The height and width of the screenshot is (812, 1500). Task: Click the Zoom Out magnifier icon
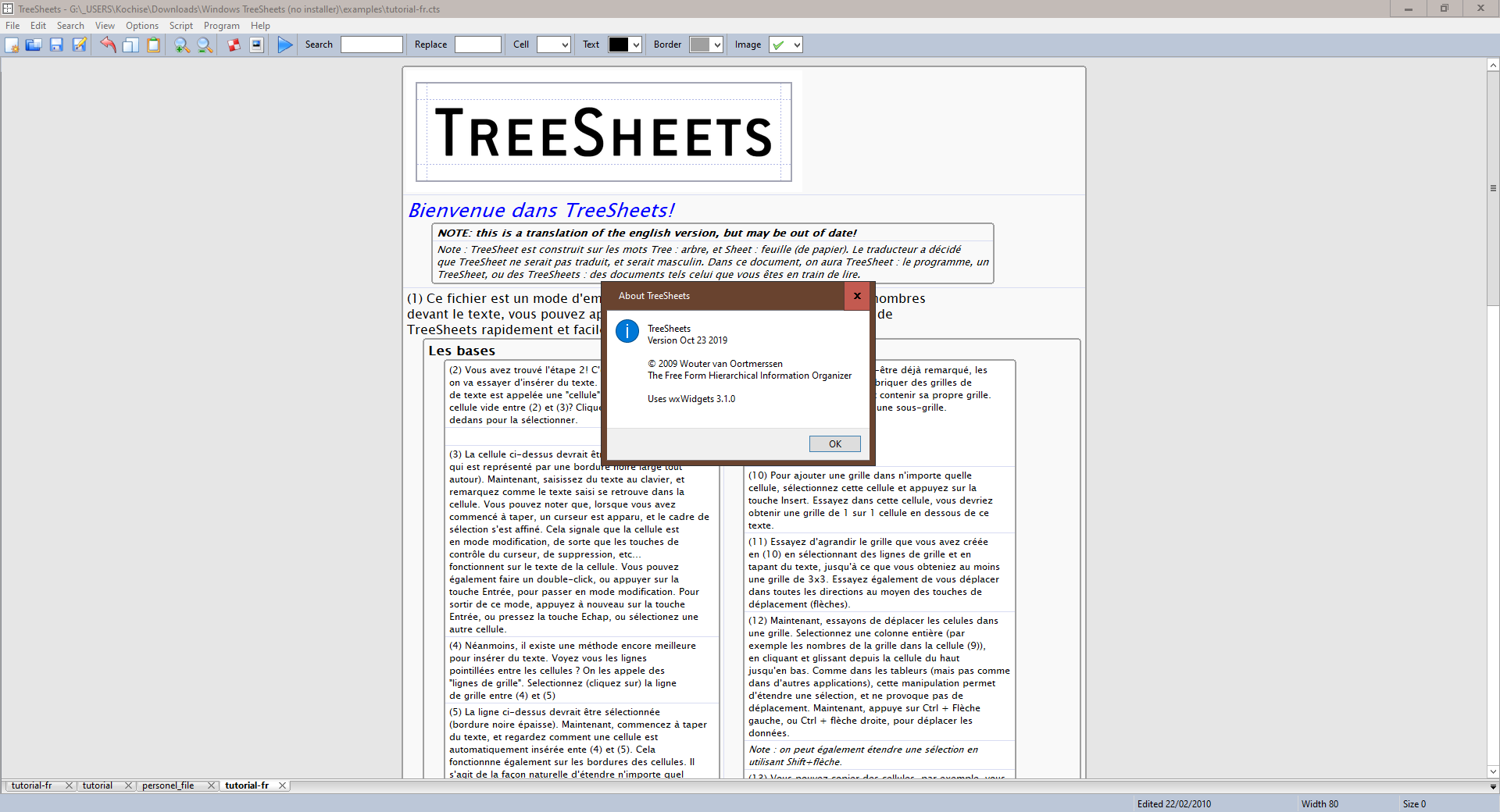[x=205, y=45]
